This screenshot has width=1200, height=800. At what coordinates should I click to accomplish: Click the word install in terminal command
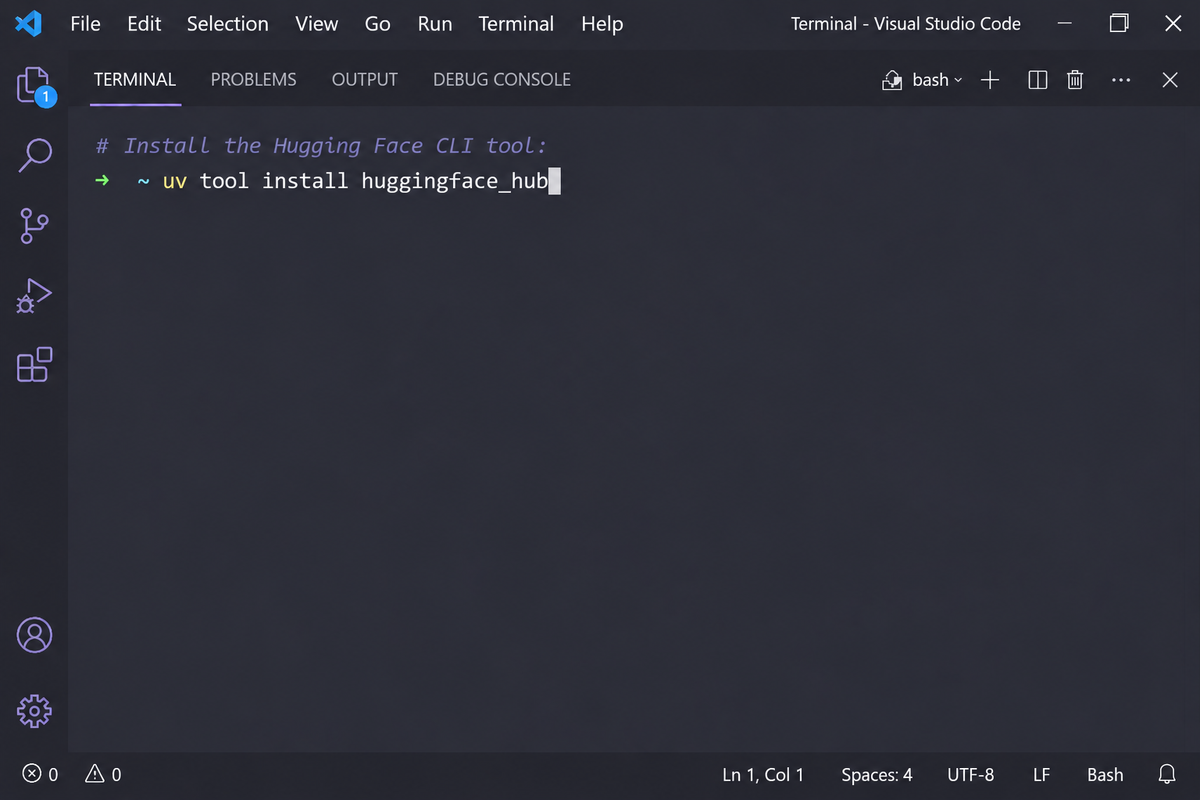coord(305,181)
